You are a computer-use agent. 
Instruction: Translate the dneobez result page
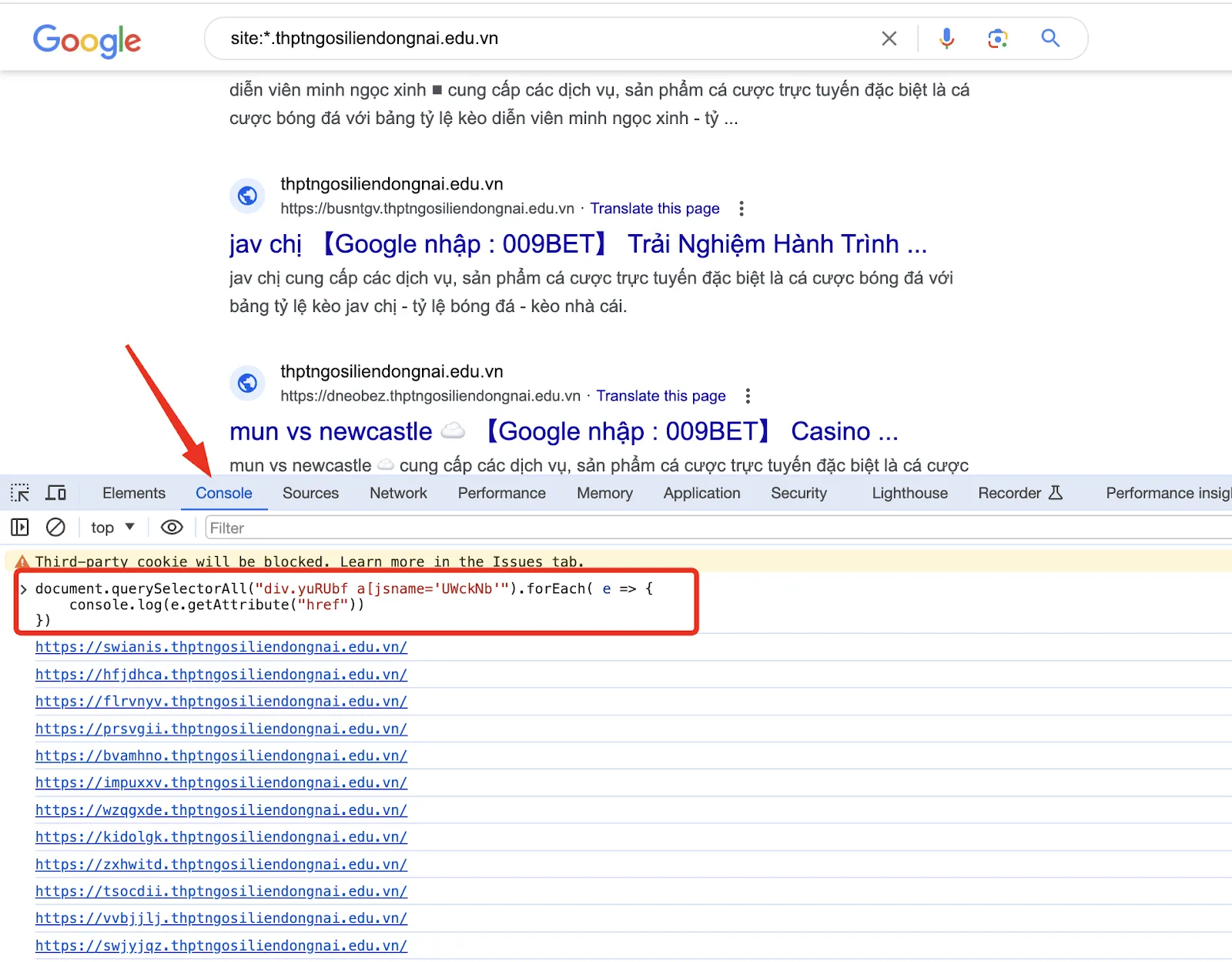coord(661,396)
